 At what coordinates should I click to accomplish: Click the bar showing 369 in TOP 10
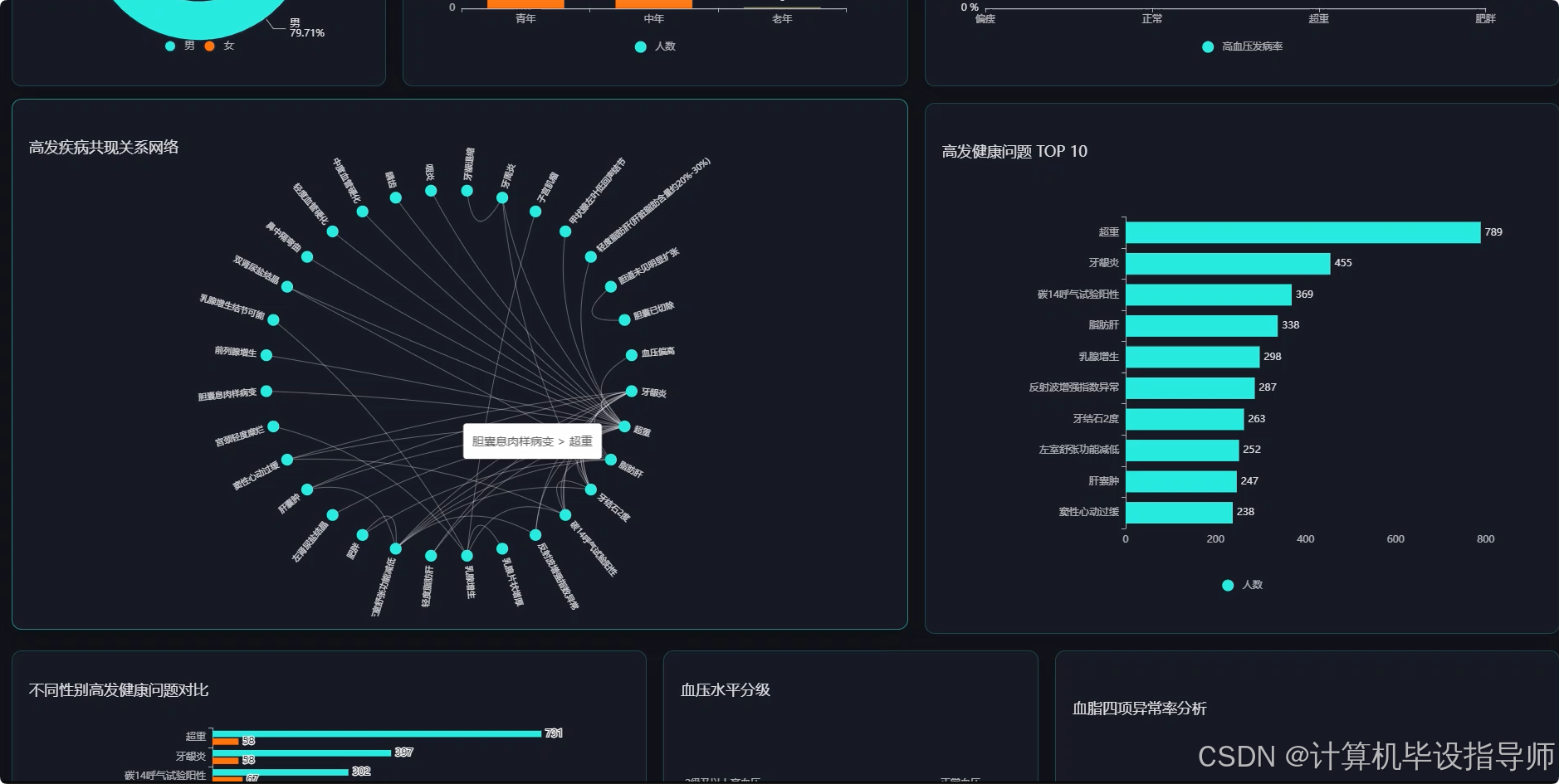[x=1209, y=295]
